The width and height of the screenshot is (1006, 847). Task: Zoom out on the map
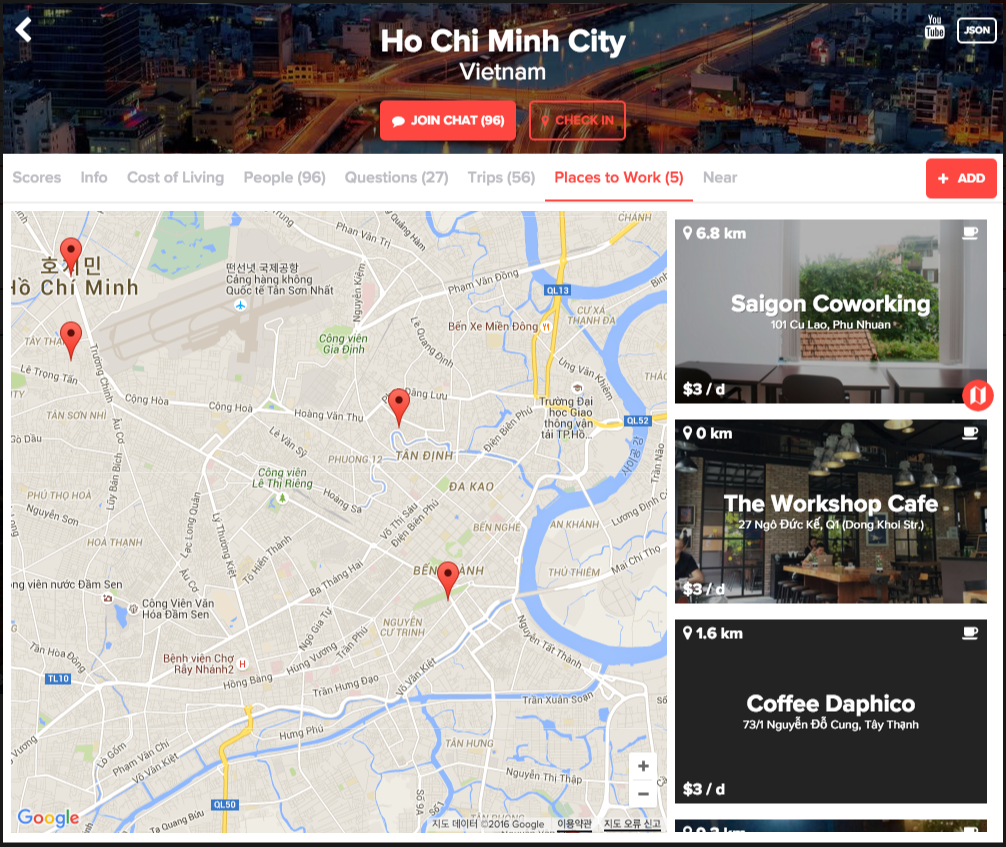click(x=643, y=794)
